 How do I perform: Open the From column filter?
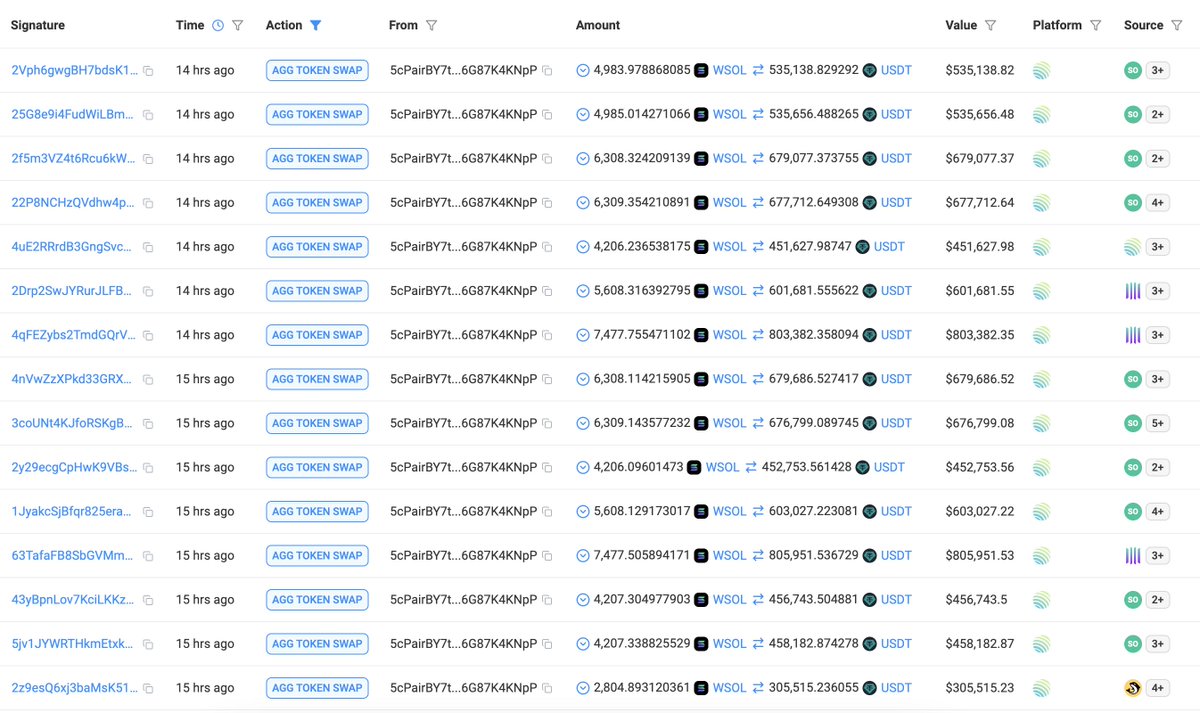430,24
